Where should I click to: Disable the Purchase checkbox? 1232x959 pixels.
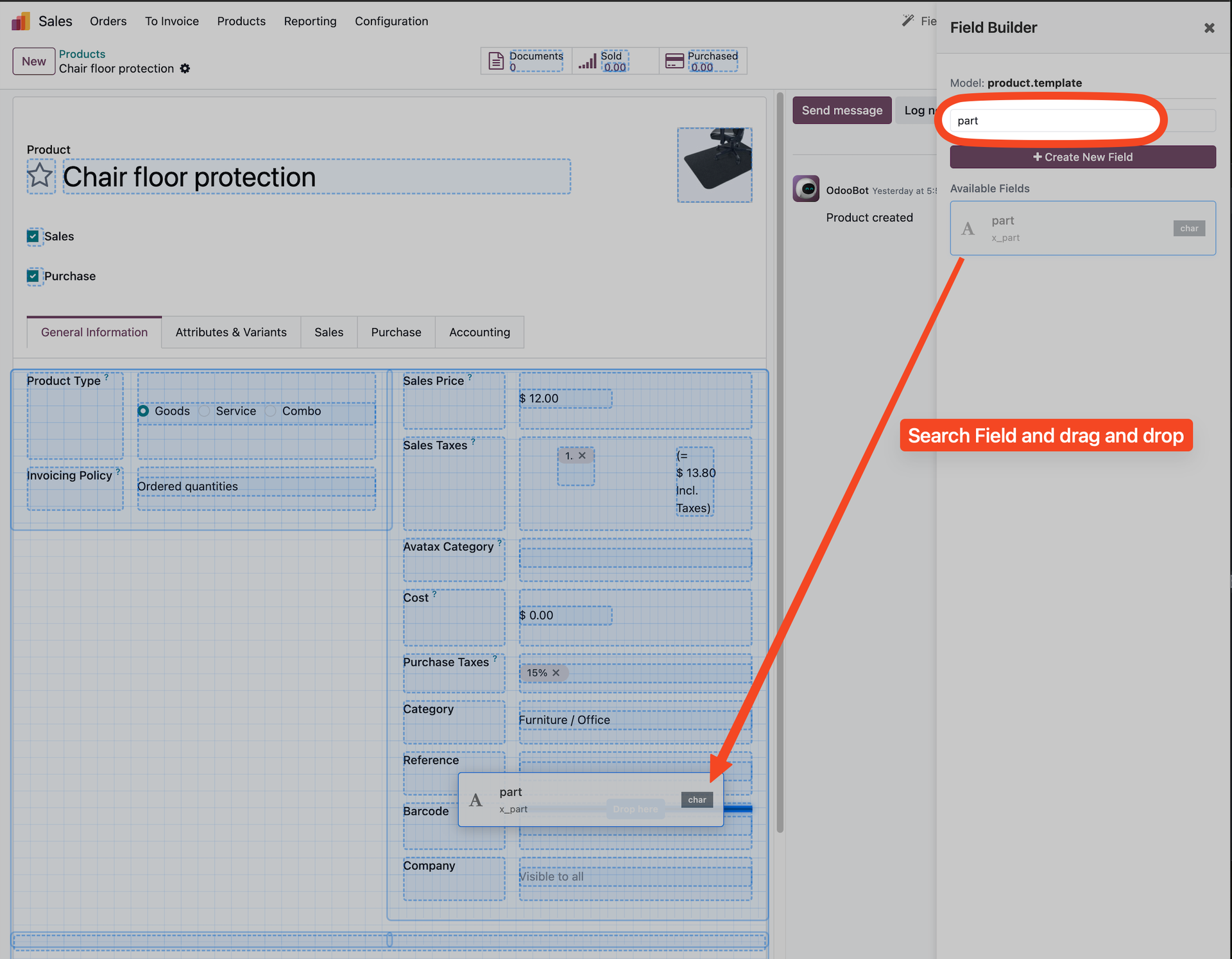click(x=33, y=276)
